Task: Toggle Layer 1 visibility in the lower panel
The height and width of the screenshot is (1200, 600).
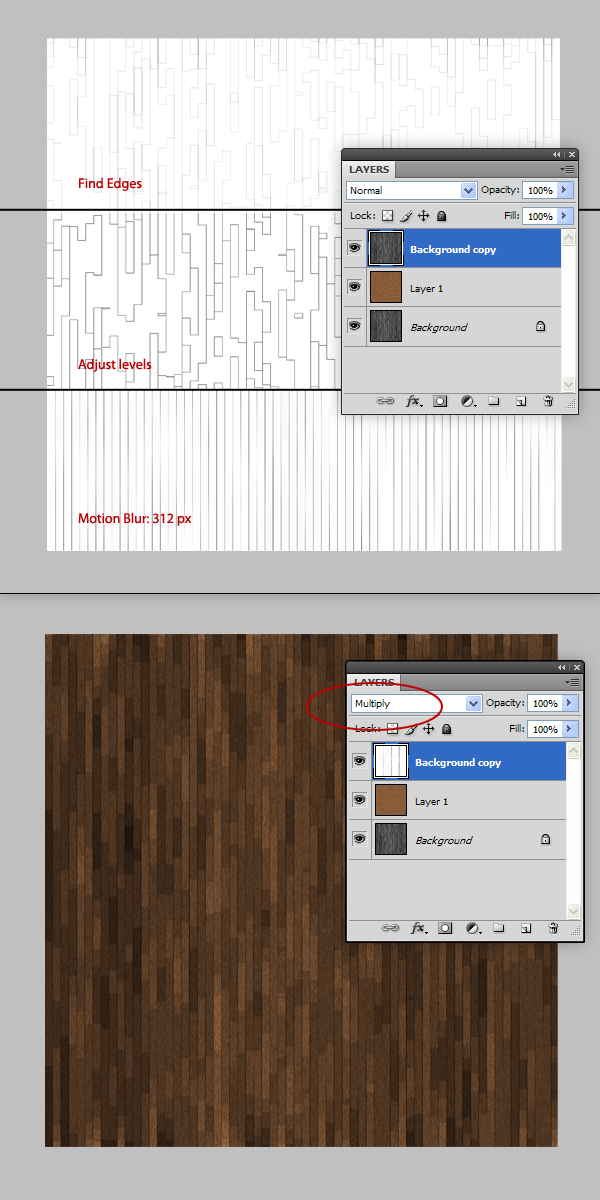Action: point(359,801)
